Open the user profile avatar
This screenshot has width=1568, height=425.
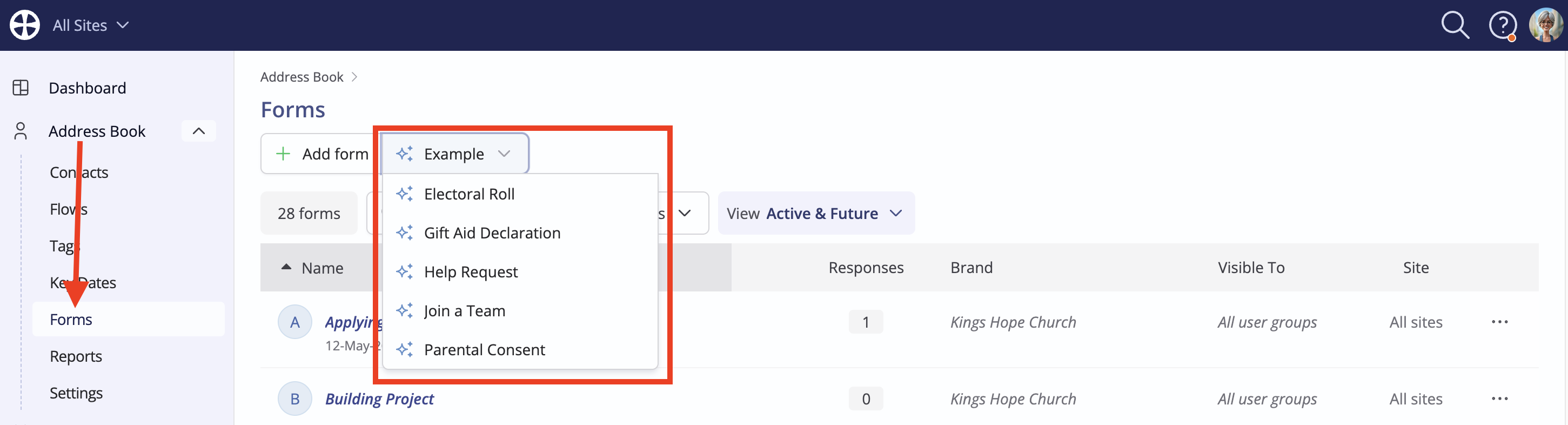1546,25
